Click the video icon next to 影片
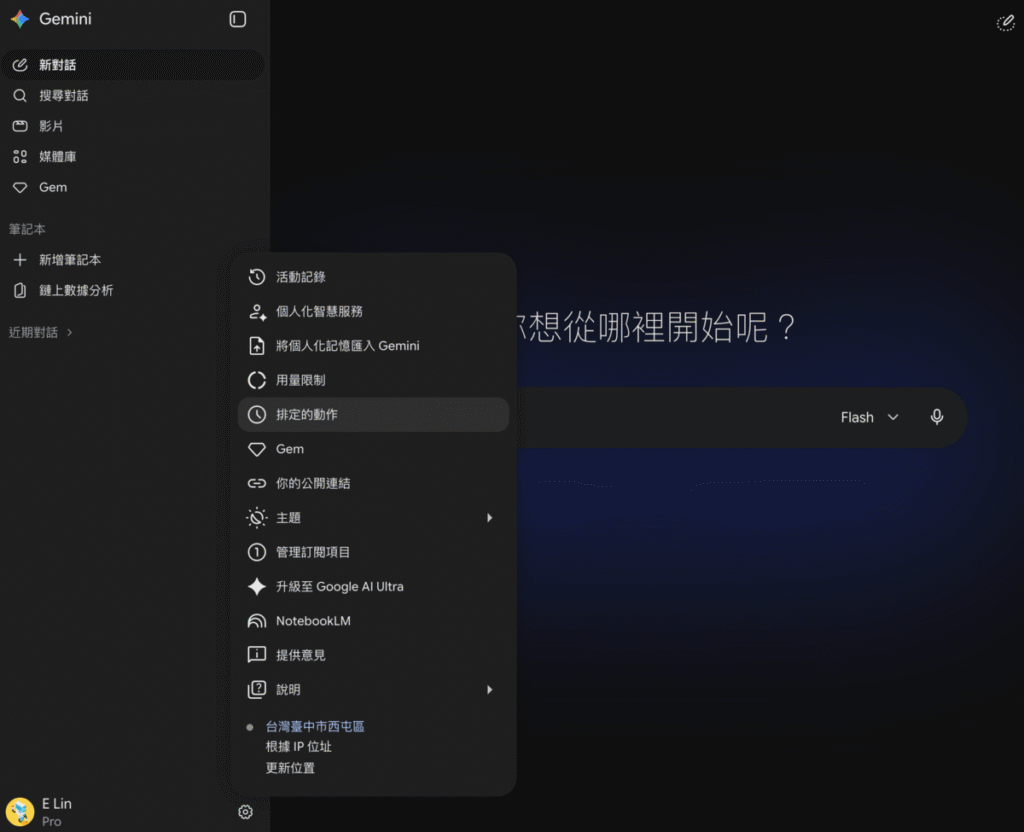This screenshot has height=832, width=1024. tap(20, 126)
